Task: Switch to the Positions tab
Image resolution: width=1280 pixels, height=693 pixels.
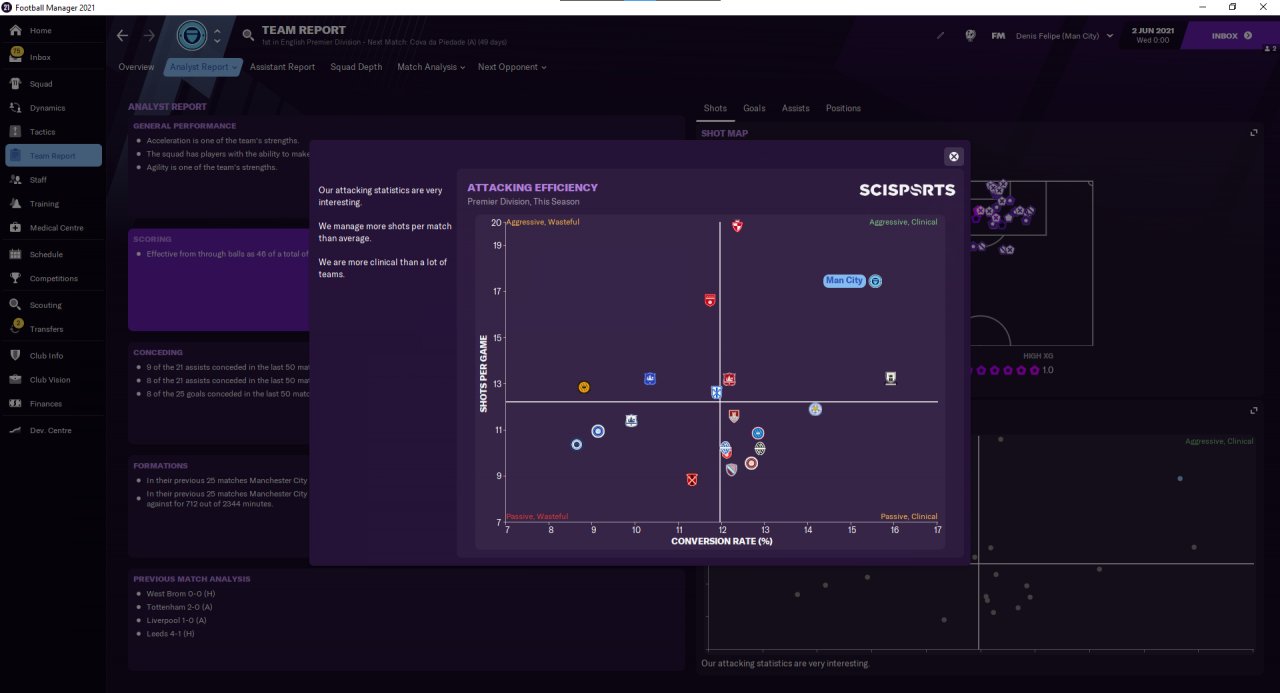Action: 843,108
